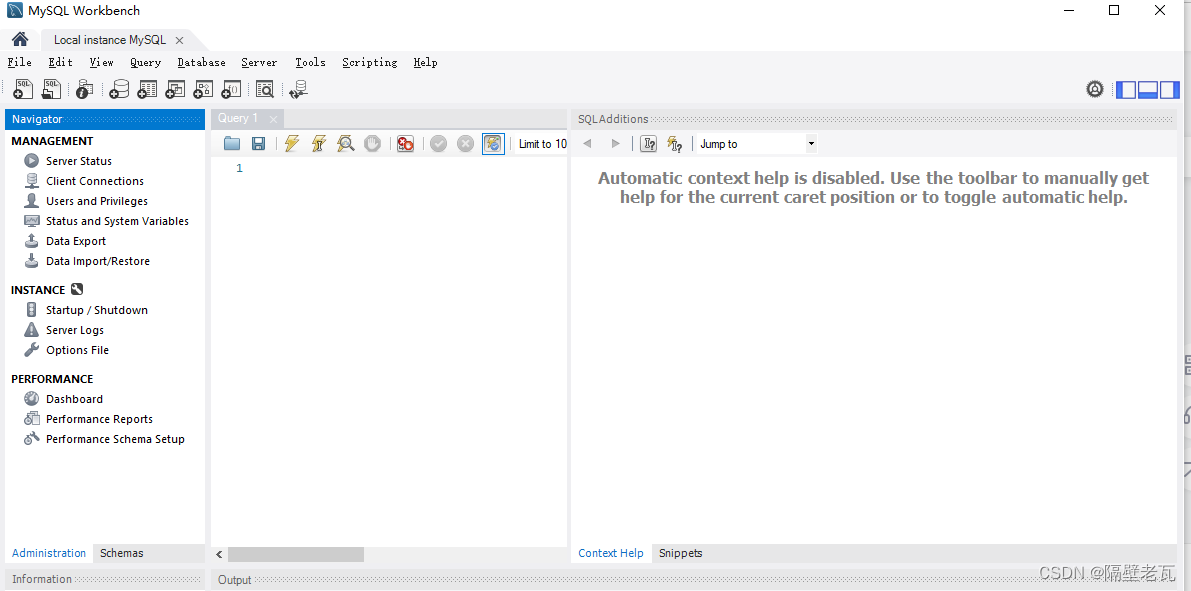This screenshot has height=591, width=1191.
Task: Switch to the Schemas tab
Action: [x=122, y=553]
